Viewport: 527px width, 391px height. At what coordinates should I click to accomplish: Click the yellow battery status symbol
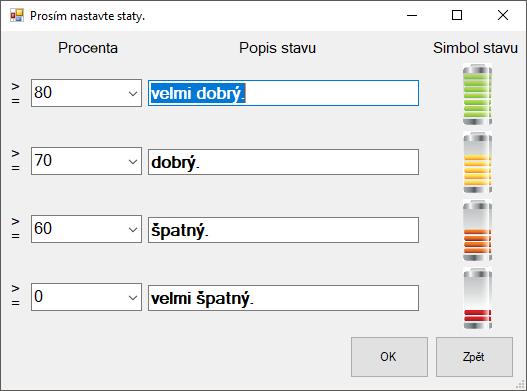click(x=477, y=162)
